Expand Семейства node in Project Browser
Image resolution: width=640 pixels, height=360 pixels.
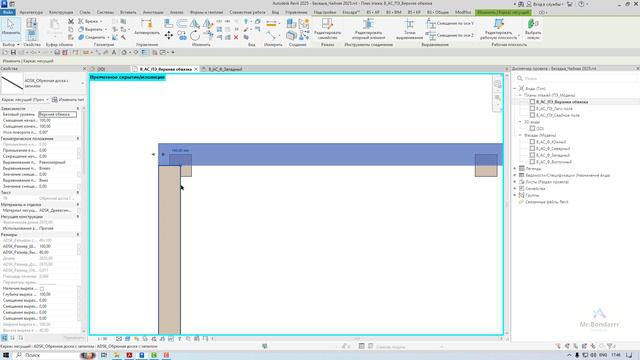tap(515, 189)
